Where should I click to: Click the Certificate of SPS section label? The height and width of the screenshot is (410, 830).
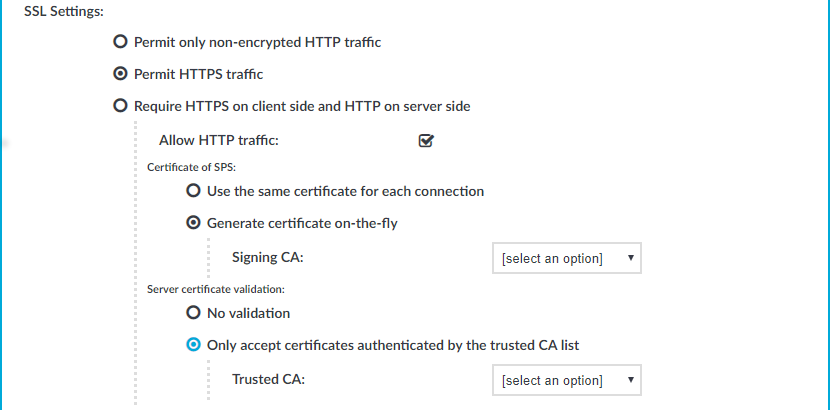click(191, 167)
